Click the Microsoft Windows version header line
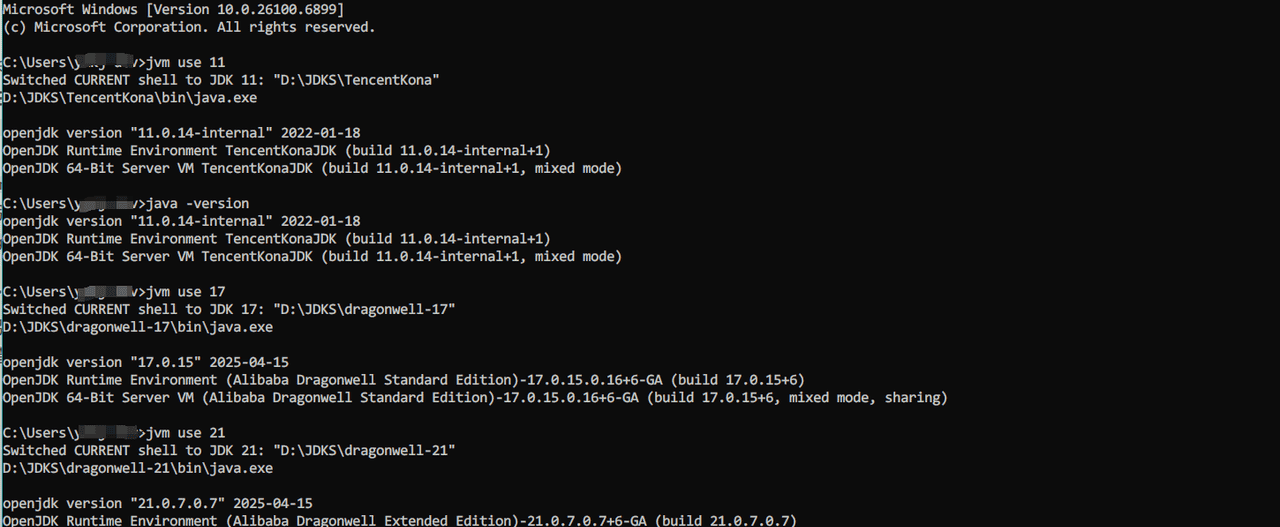The height and width of the screenshot is (527, 1280). [173, 9]
